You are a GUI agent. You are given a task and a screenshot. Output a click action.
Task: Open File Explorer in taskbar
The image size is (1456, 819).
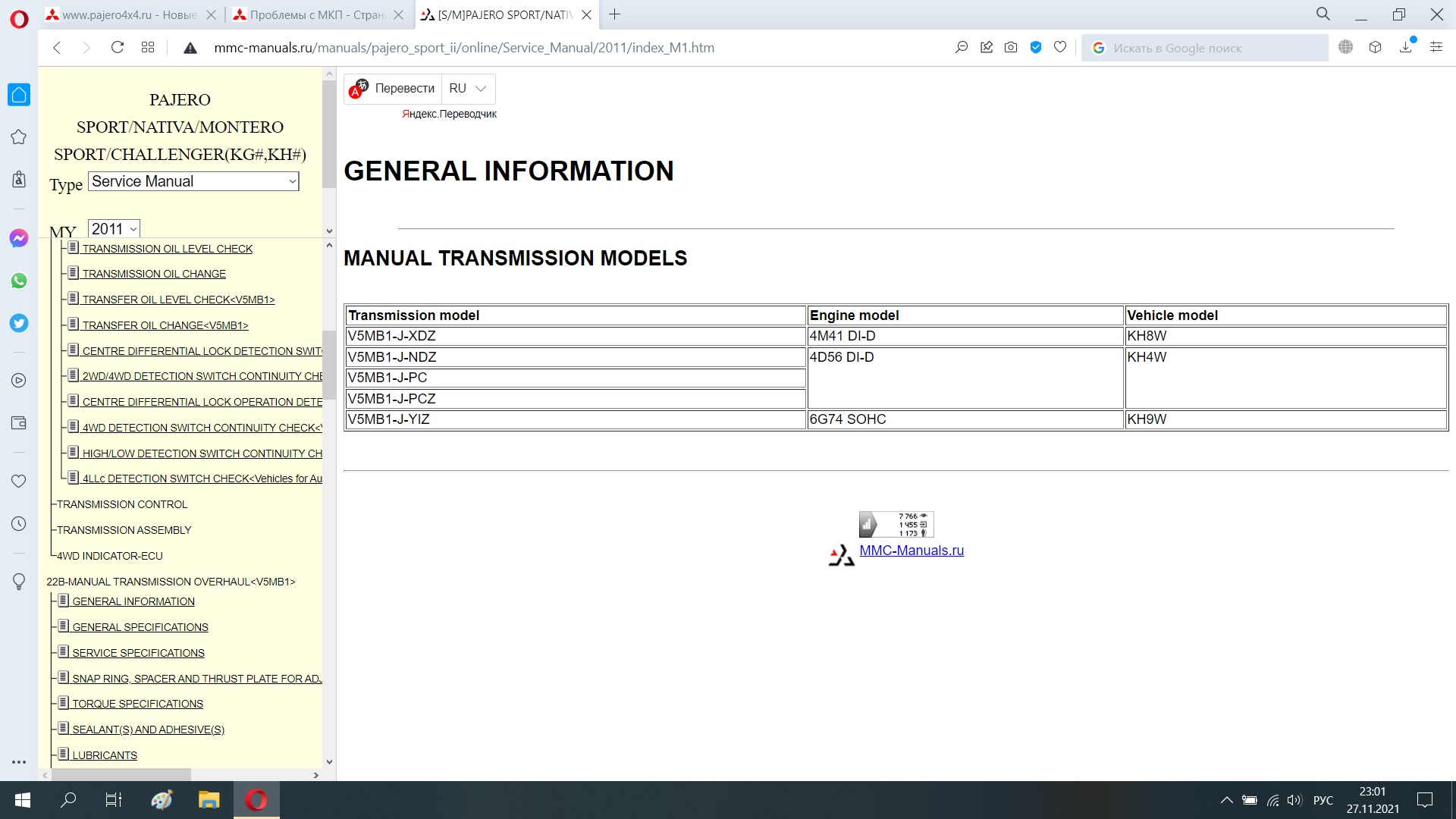click(x=209, y=800)
